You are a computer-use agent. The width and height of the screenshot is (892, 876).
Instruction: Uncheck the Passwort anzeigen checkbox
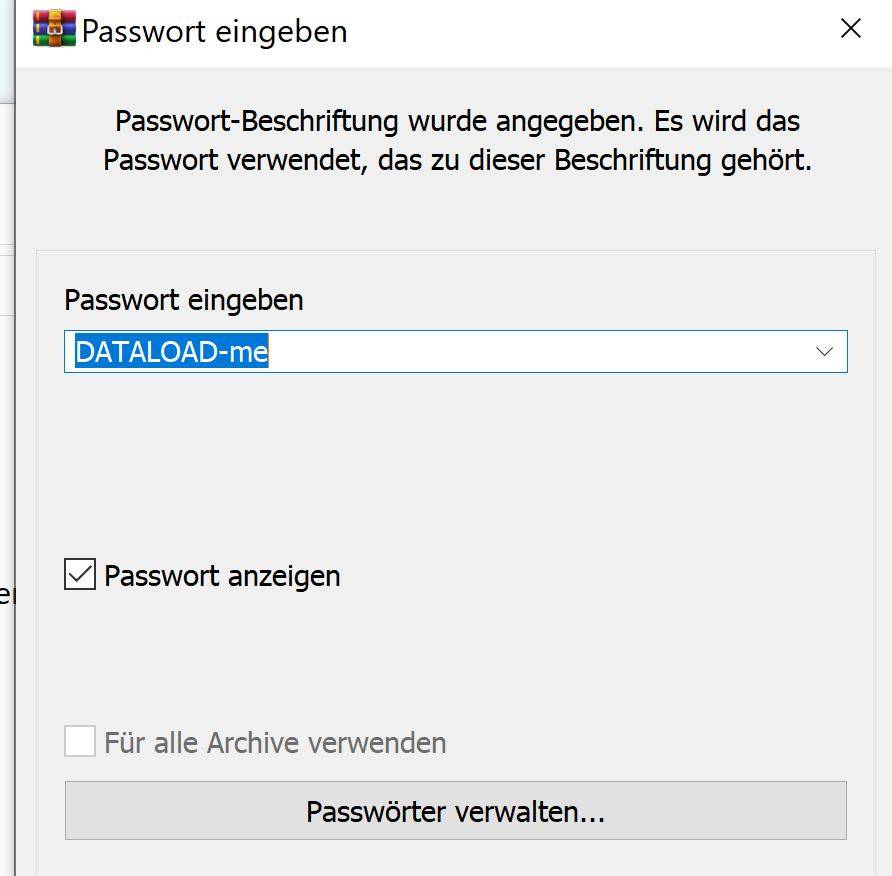[x=80, y=574]
